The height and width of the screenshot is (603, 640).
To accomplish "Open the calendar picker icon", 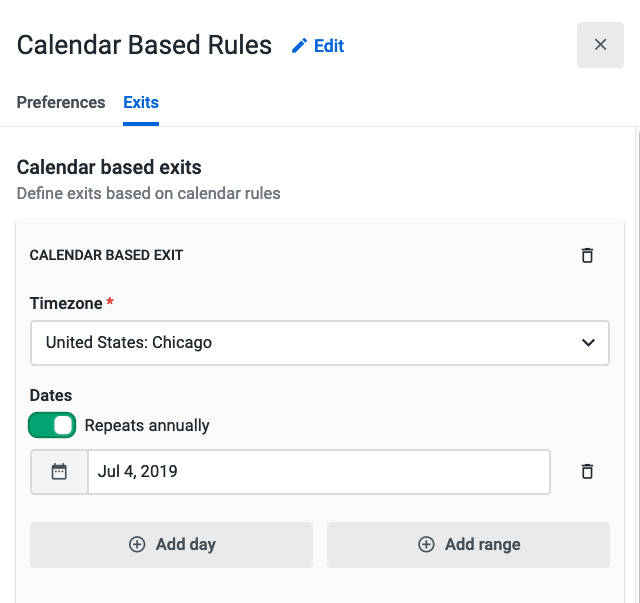I will tap(59, 472).
